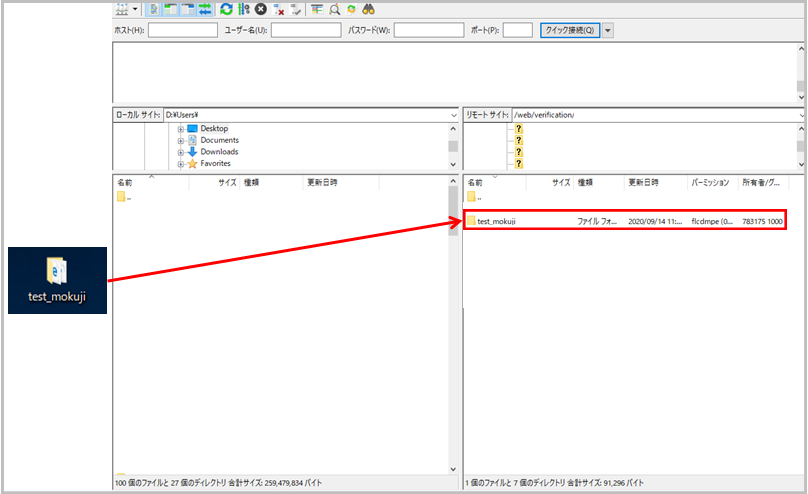Open directory listing filters icon
Screen dimensions: 808x494
coord(317,9)
